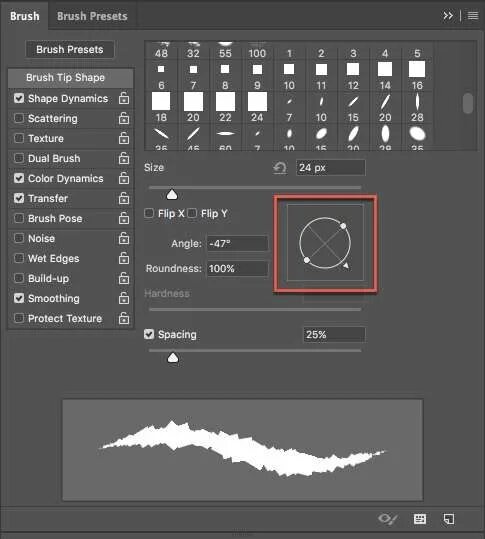
Task: Enable the Texture checkbox
Action: (19, 138)
